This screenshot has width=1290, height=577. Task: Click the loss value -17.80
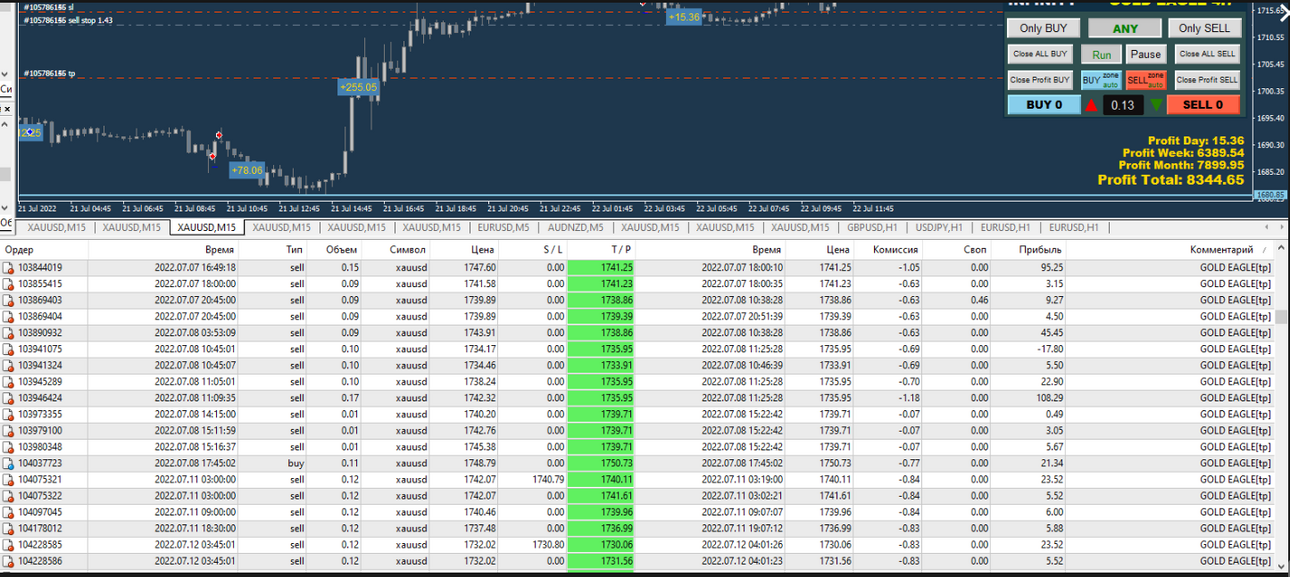(x=1050, y=349)
